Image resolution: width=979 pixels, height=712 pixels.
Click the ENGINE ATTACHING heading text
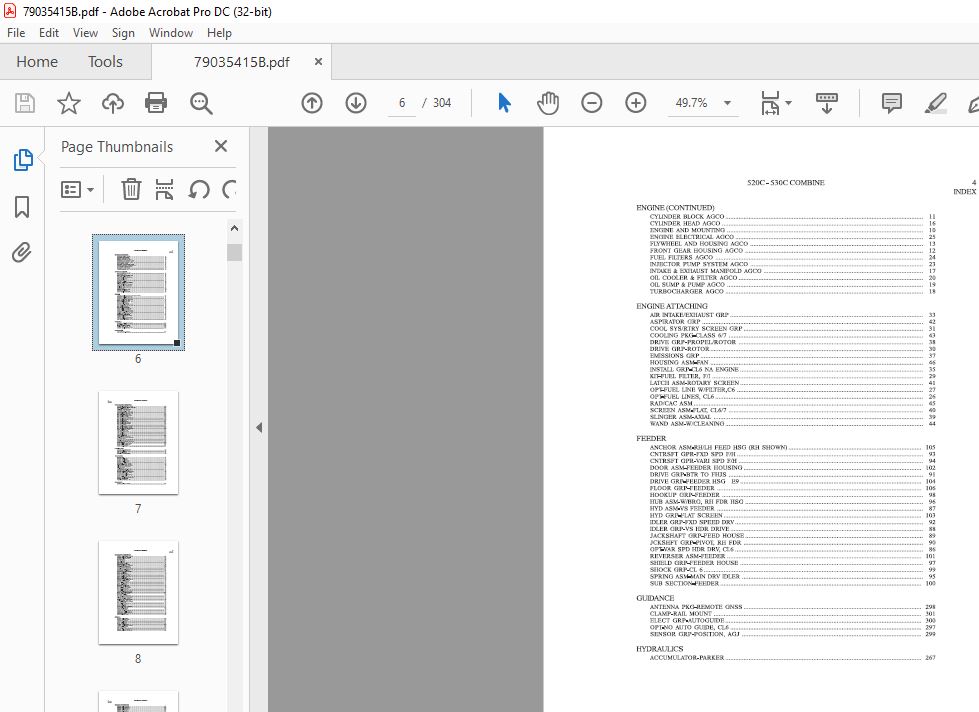point(671,306)
